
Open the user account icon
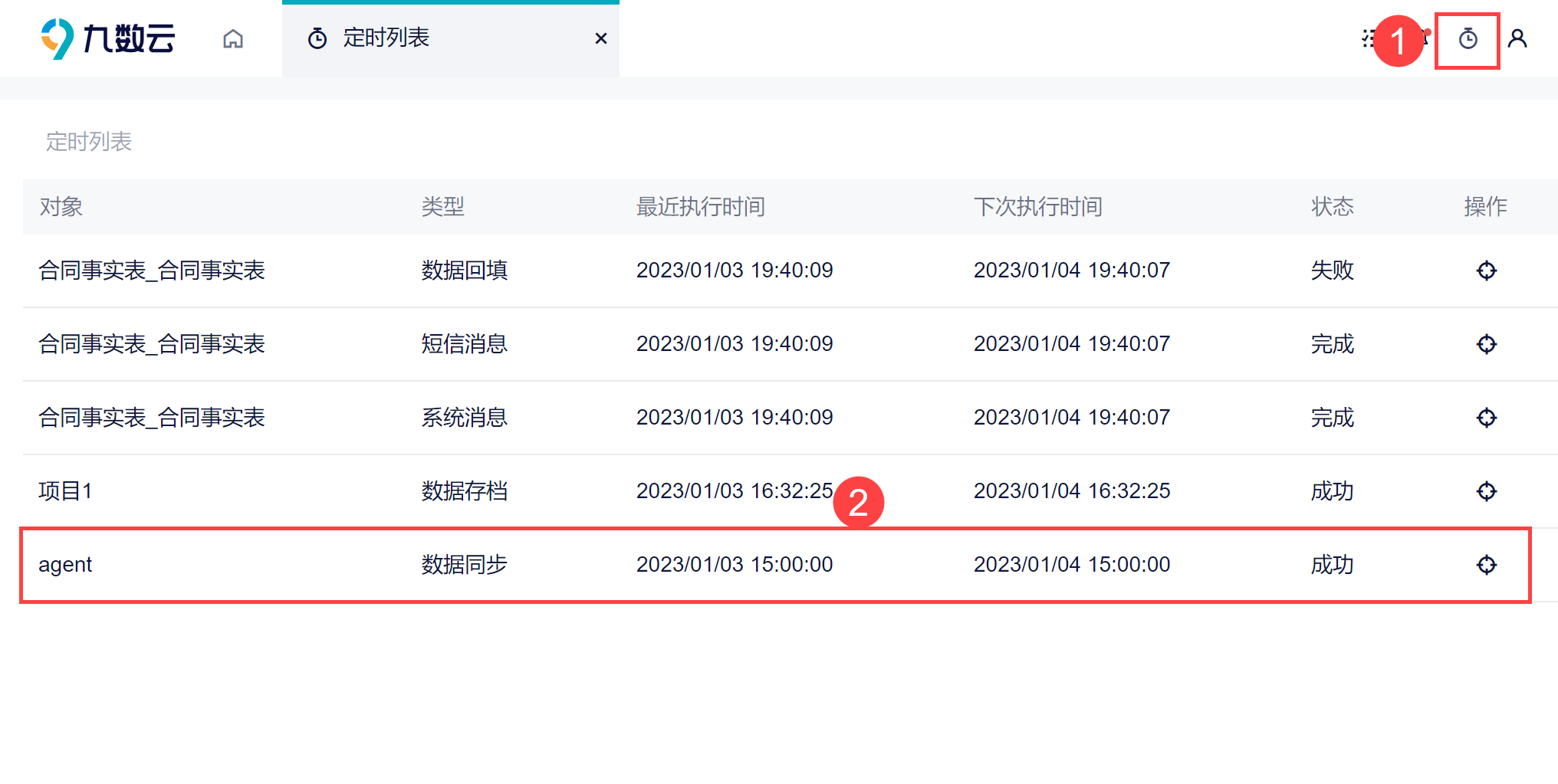[1517, 38]
